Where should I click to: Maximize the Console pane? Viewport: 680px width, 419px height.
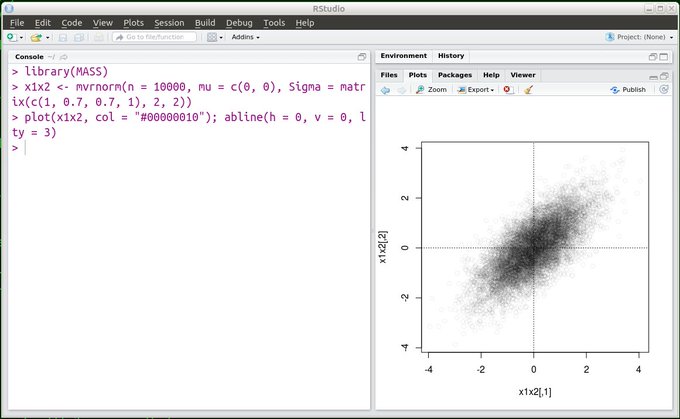[361, 57]
